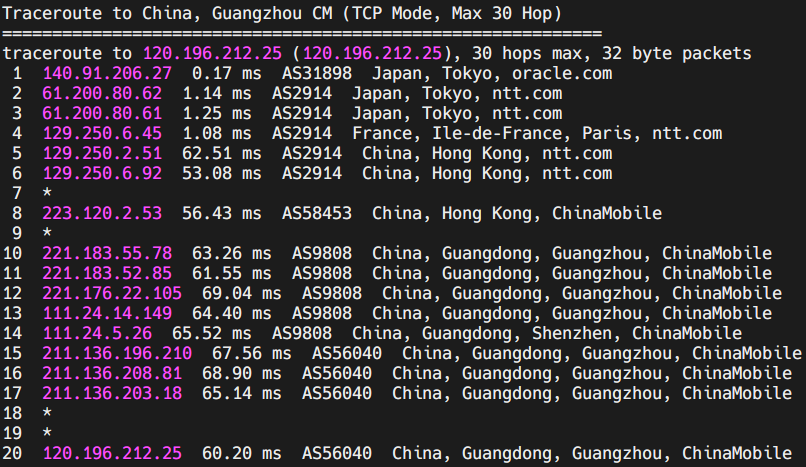Click the latency value 69.04 ms
Image resolution: width=806 pixels, height=467 pixels.
(x=242, y=294)
